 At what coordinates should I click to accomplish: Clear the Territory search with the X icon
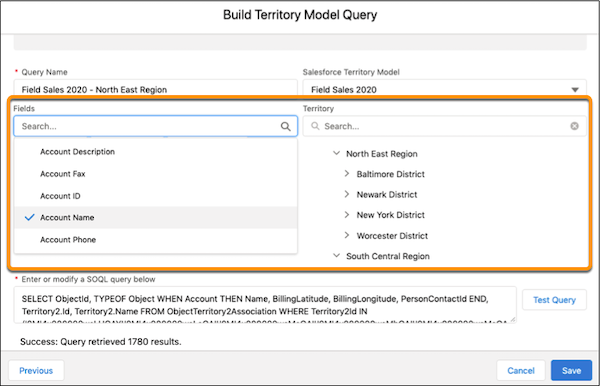[x=574, y=126]
